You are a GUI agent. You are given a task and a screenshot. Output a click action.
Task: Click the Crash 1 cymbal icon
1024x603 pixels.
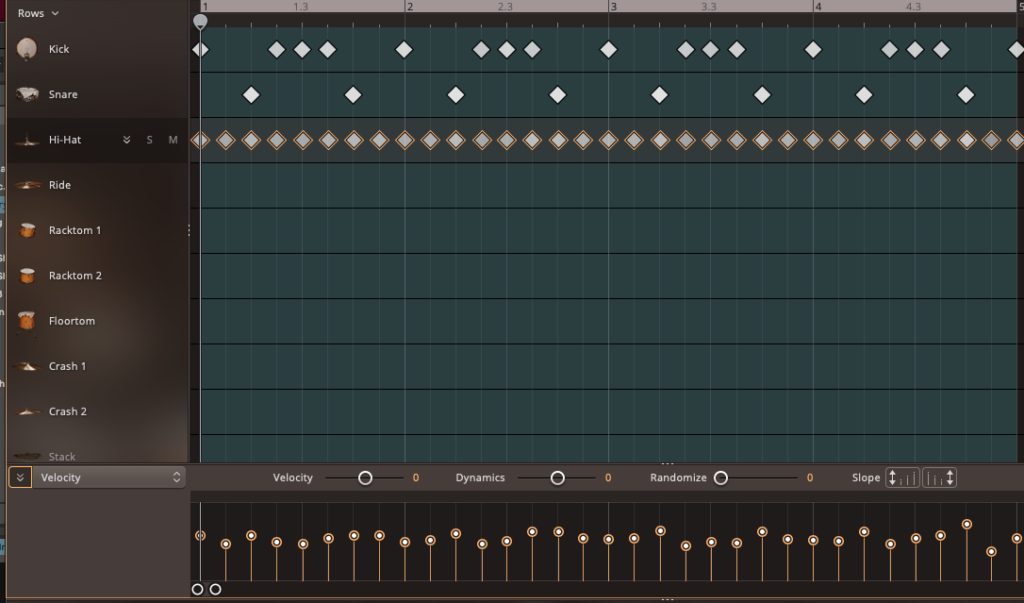28,367
